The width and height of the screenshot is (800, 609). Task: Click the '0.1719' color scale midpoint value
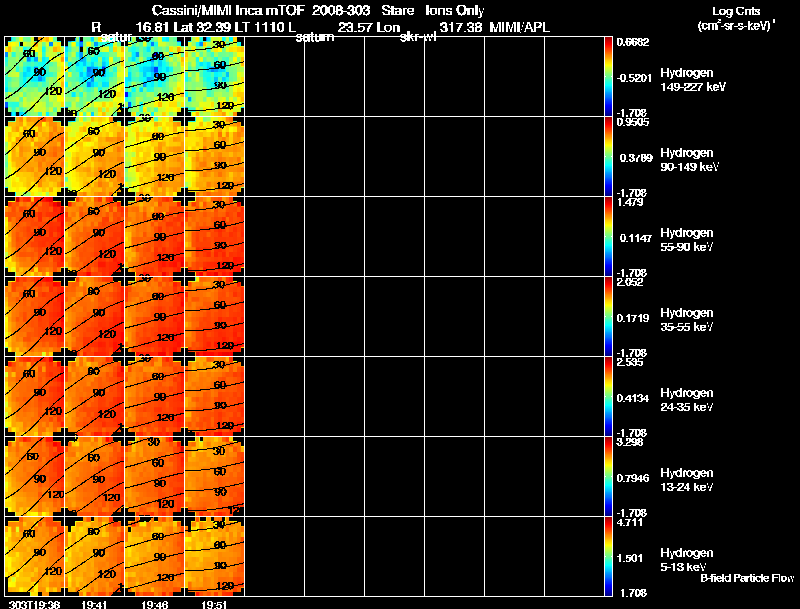tap(633, 318)
